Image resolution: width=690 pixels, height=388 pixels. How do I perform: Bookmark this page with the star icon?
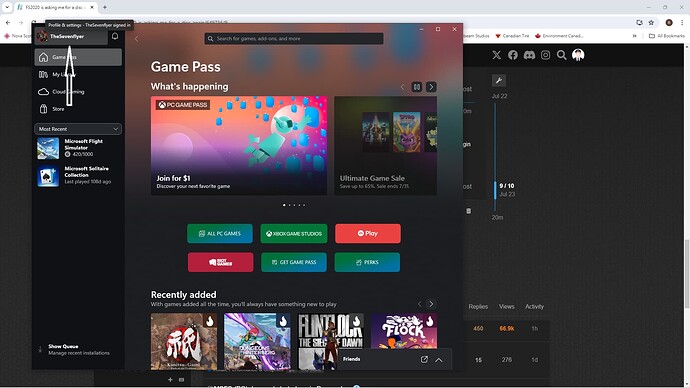[651, 22]
